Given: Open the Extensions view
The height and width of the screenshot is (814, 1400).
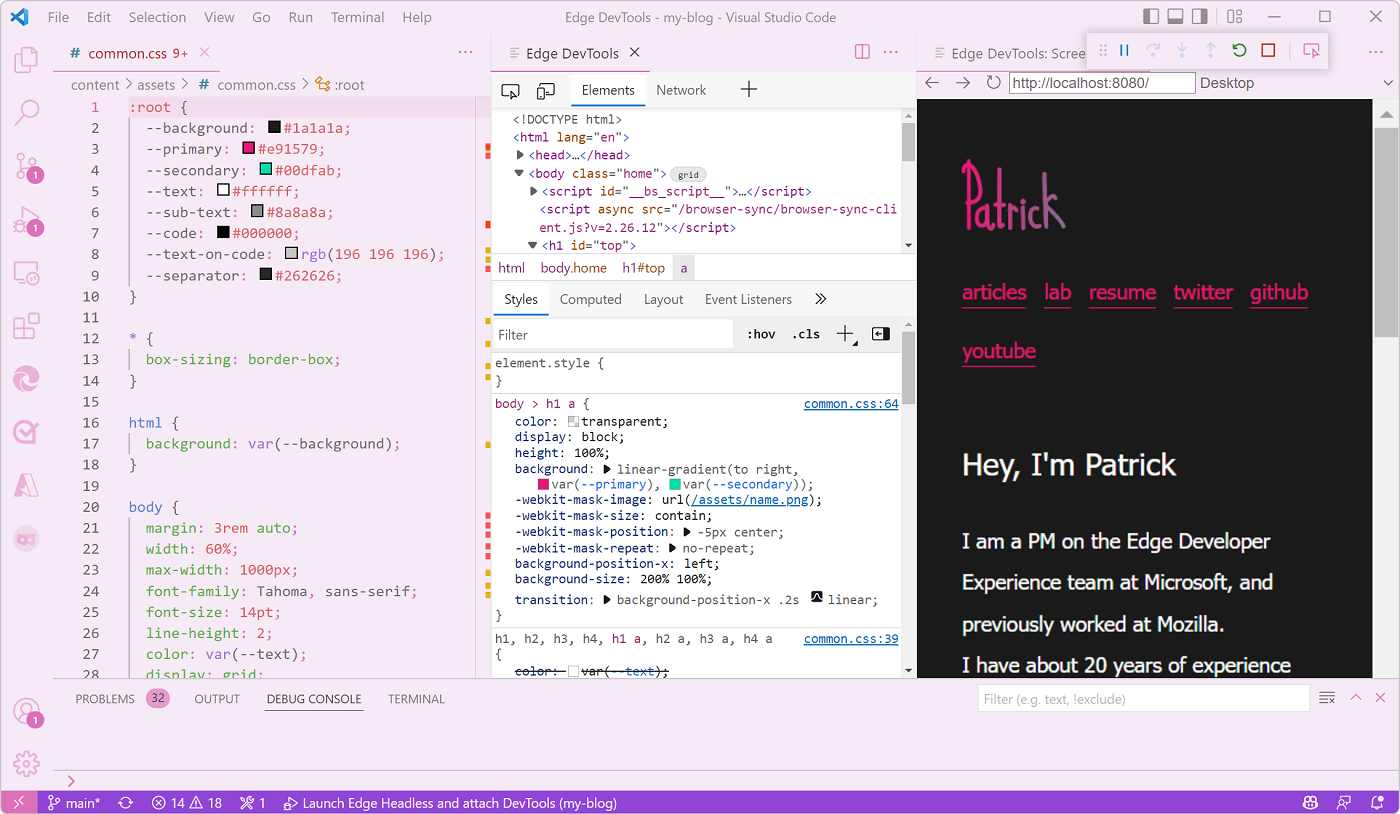Looking at the screenshot, I should [26, 326].
